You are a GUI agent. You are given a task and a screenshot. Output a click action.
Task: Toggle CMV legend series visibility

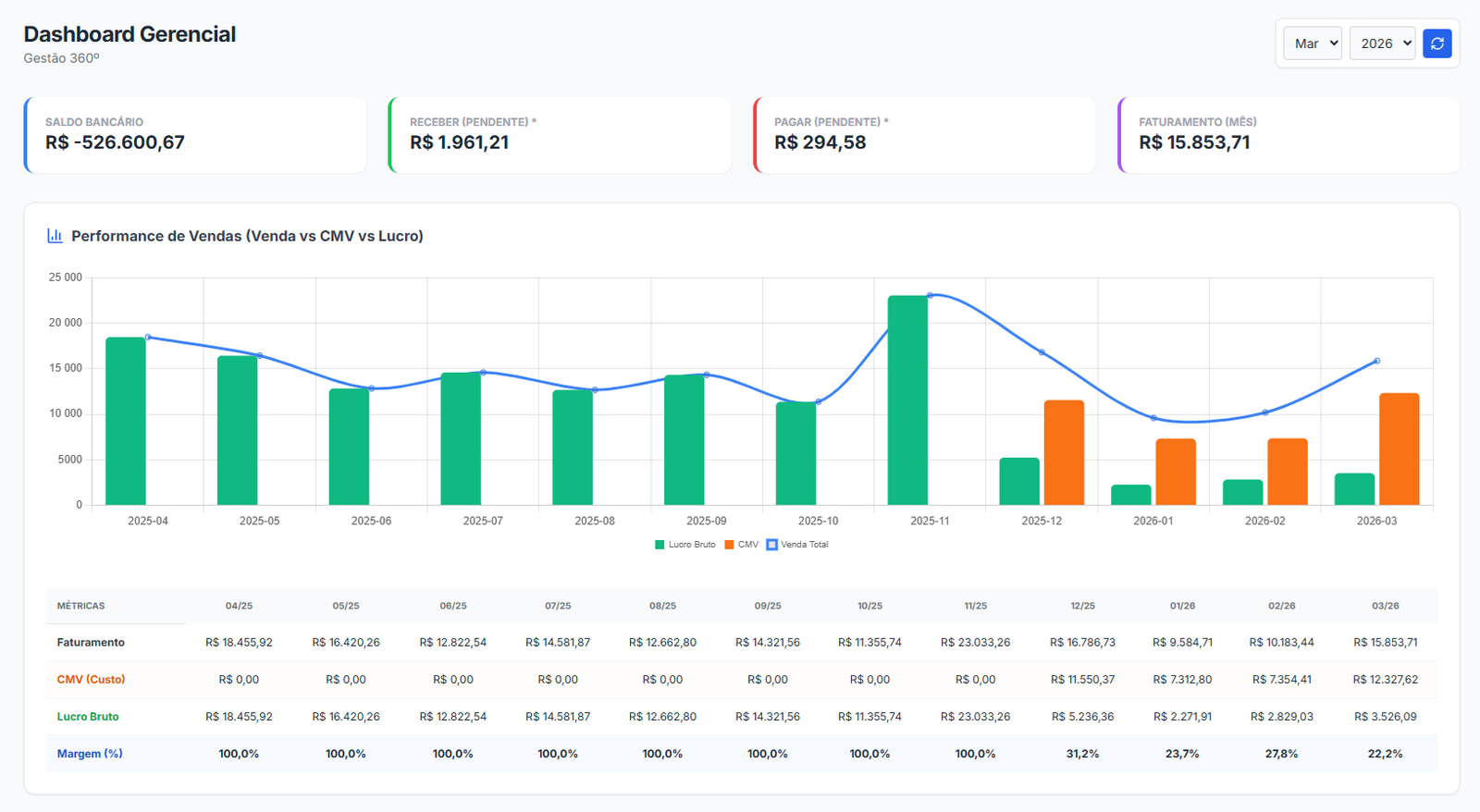[x=742, y=545]
